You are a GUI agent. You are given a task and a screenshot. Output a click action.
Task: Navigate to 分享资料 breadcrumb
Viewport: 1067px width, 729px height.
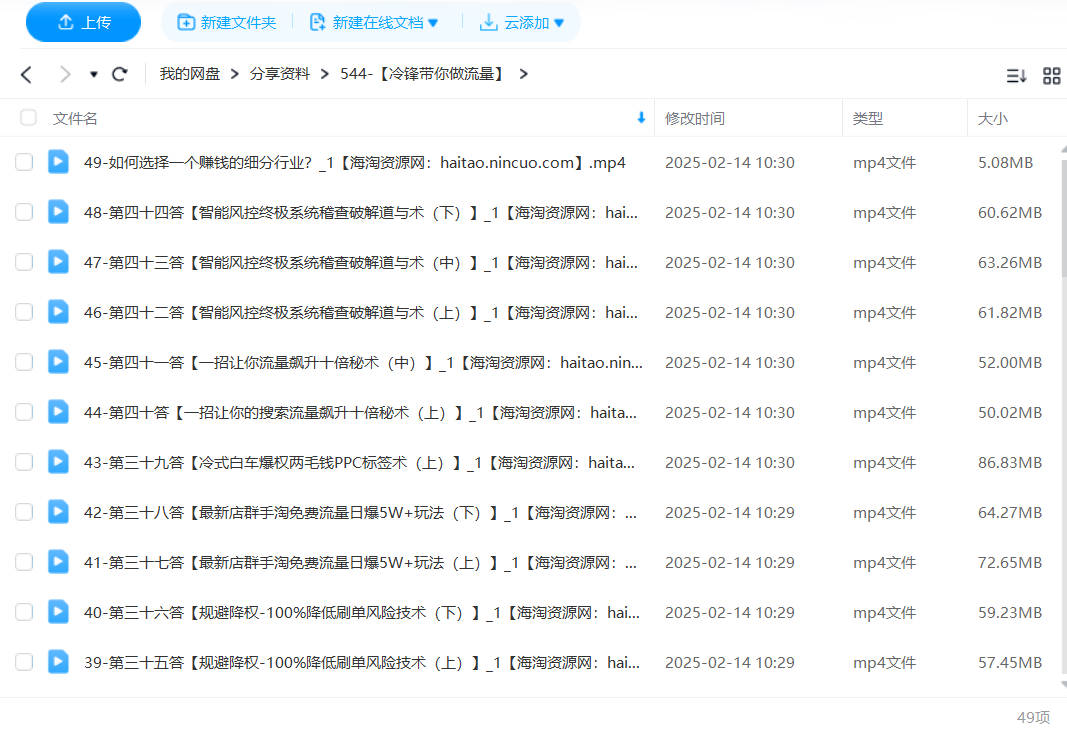point(280,74)
